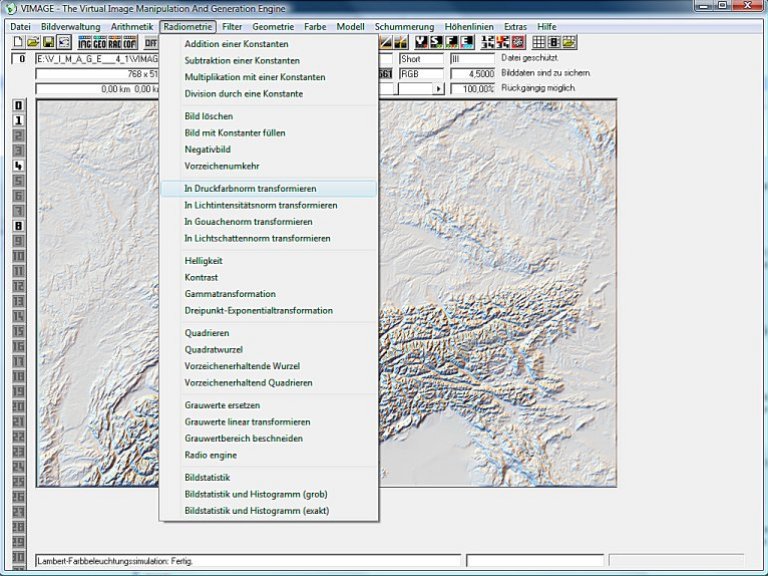The height and width of the screenshot is (576, 768).
Task: Click the grid table toolbar icon
Action: pos(539,42)
